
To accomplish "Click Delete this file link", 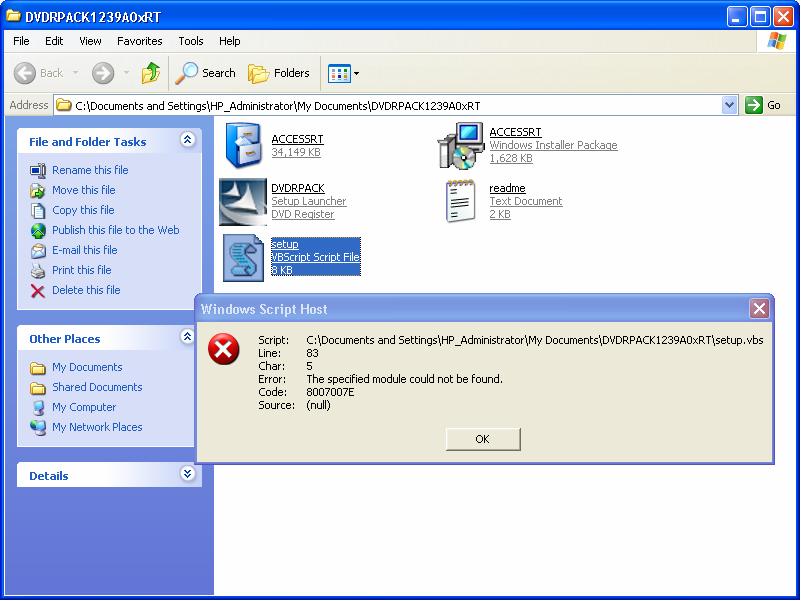I will (x=86, y=290).
